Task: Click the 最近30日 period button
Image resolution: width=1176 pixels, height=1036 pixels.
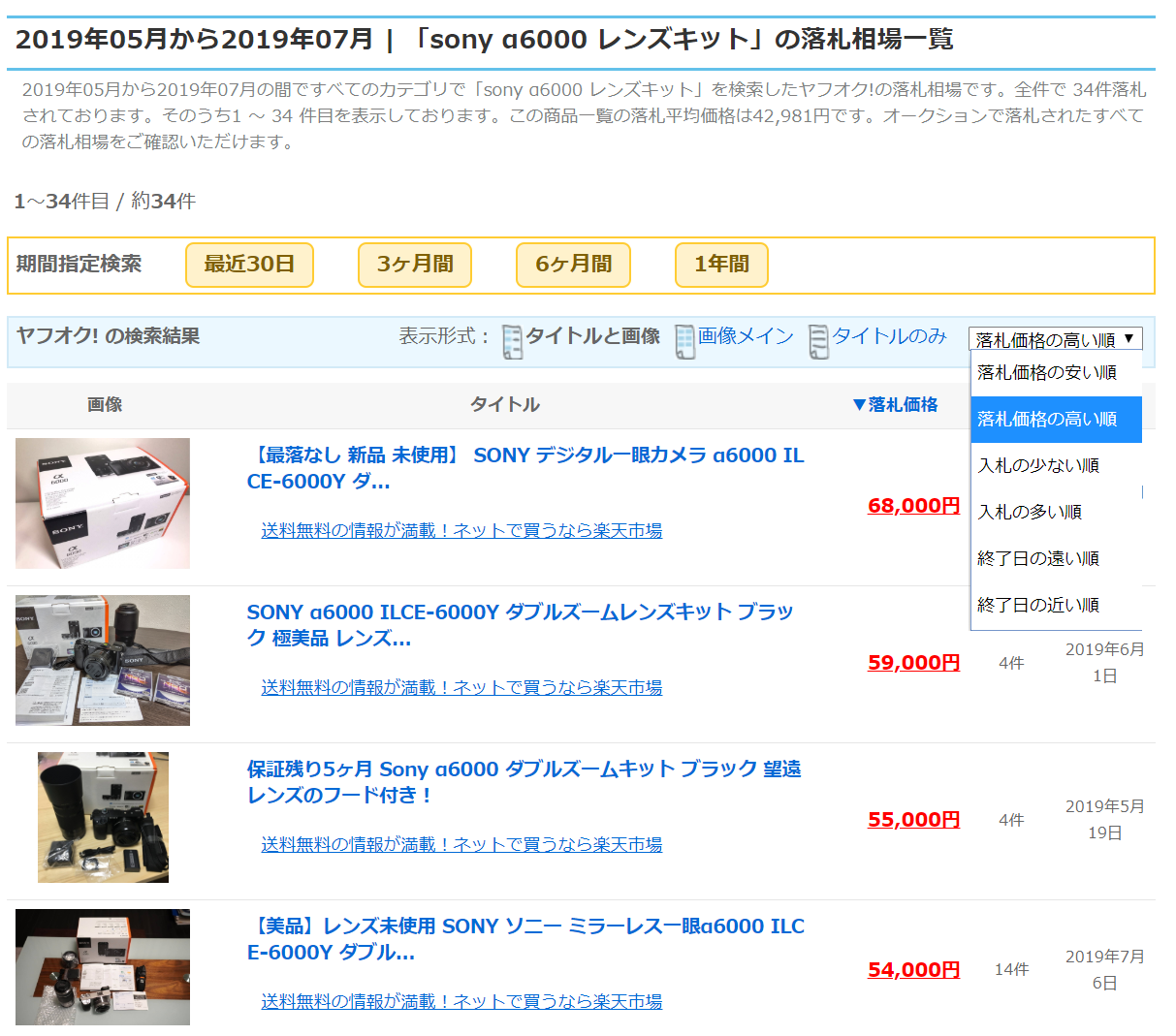Action: point(249,265)
